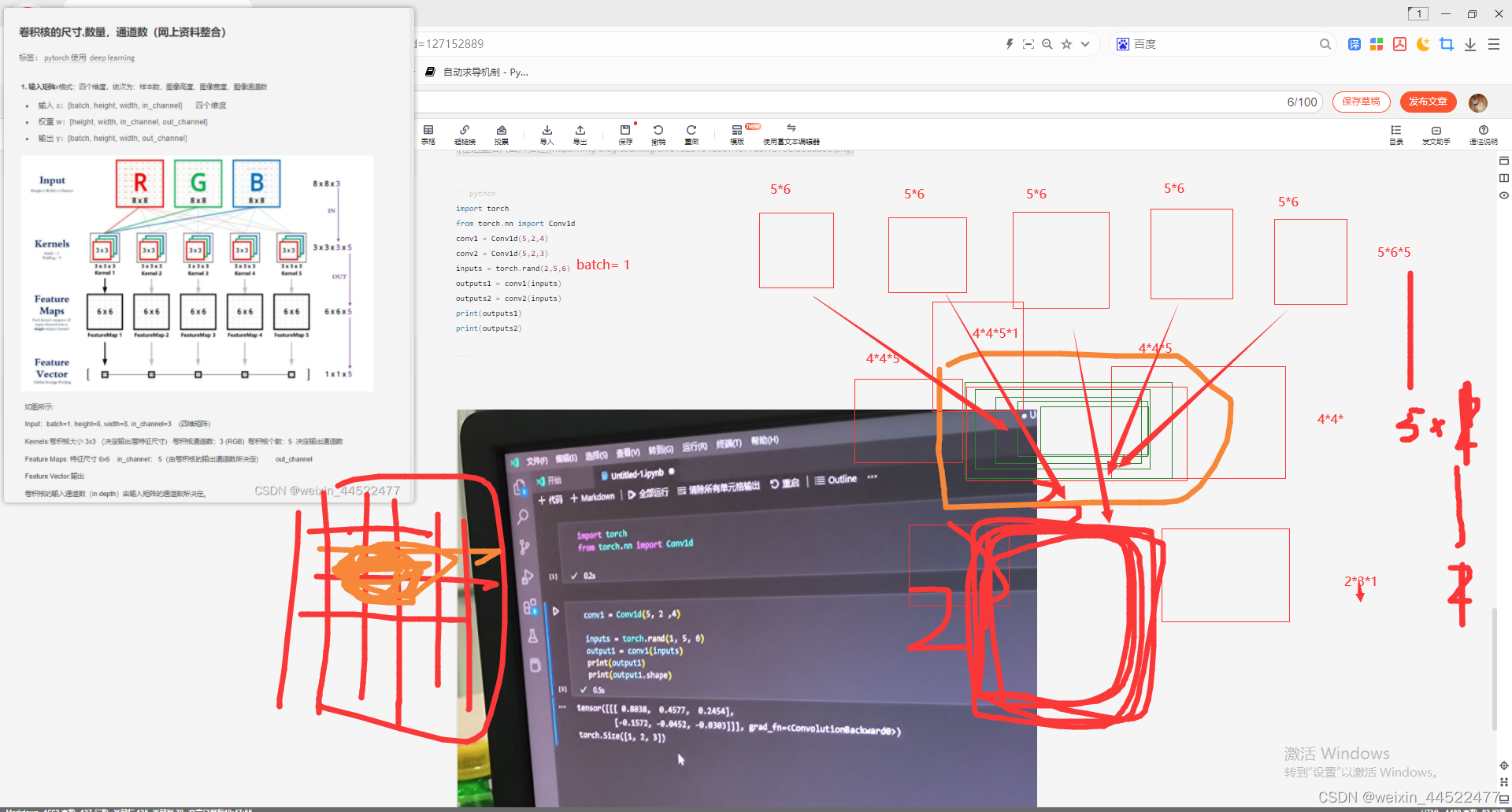This screenshot has width=1512, height=812.
Task: Click the 导出 export icon
Action: pos(580,135)
